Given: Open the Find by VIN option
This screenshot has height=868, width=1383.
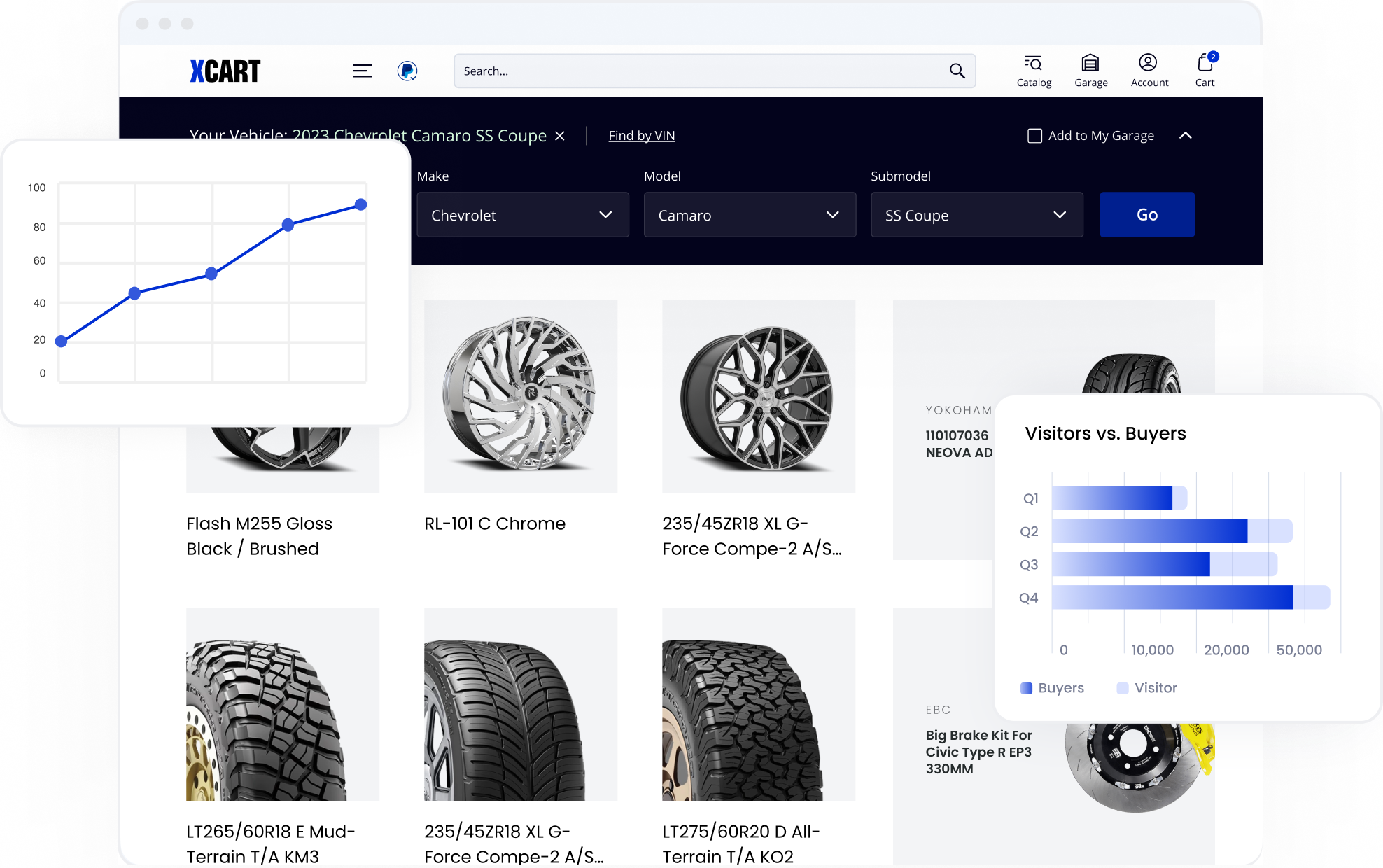Looking at the screenshot, I should pos(641,135).
